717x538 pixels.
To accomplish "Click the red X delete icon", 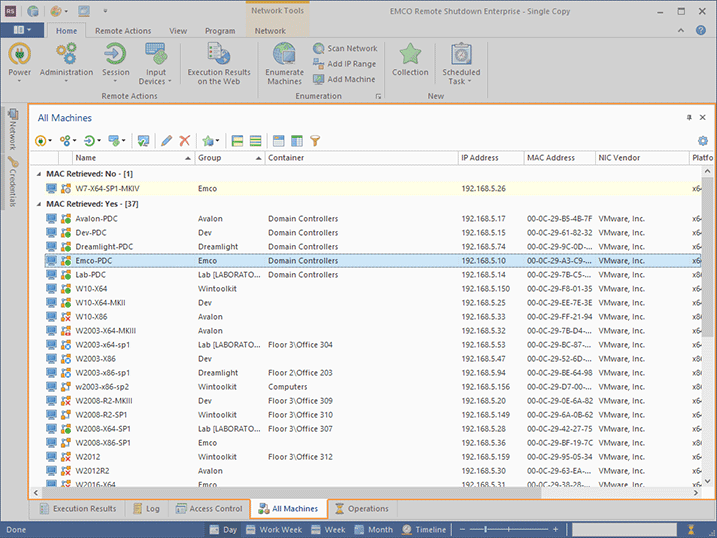I will click(x=185, y=141).
